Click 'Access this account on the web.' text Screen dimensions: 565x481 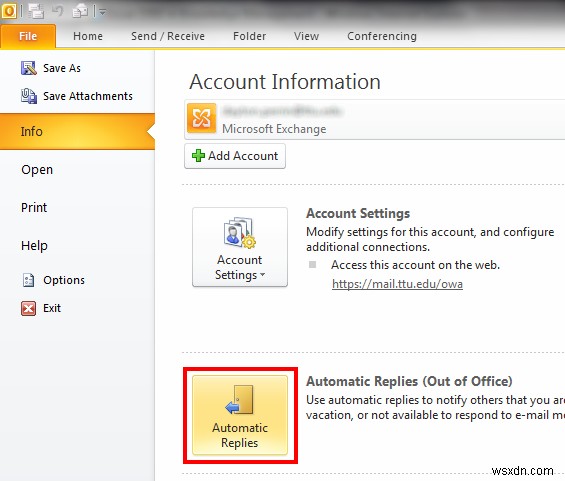[x=415, y=265]
